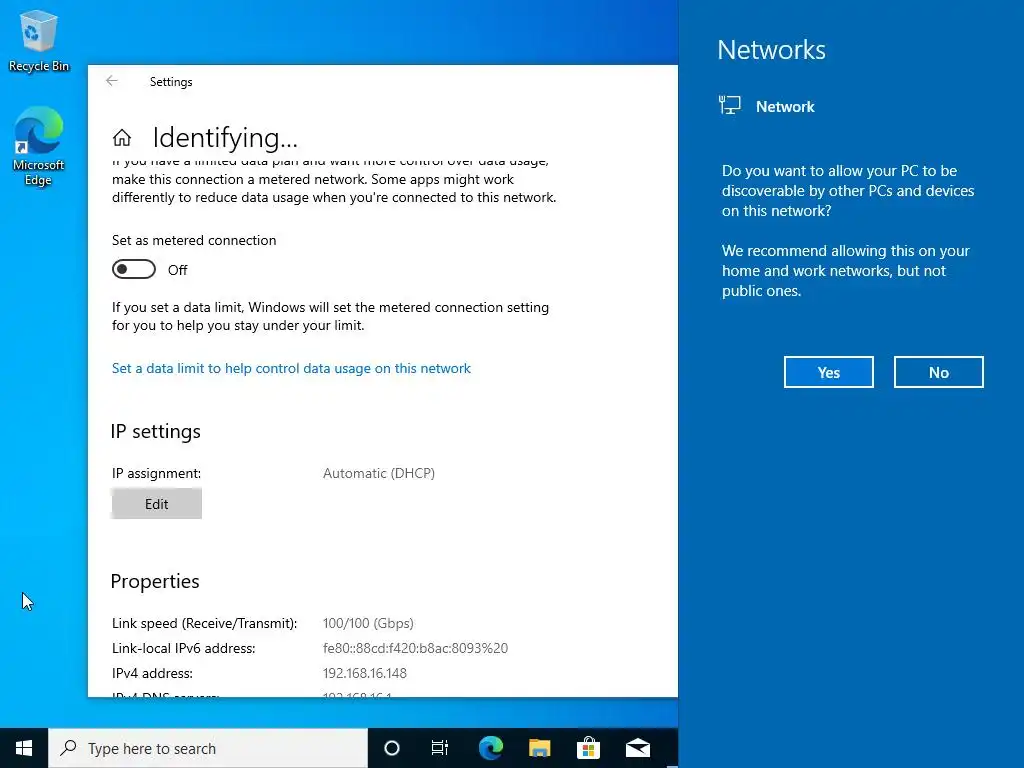1024x768 pixels.
Task: Click the Edit button under IP assignment
Action: (x=157, y=504)
